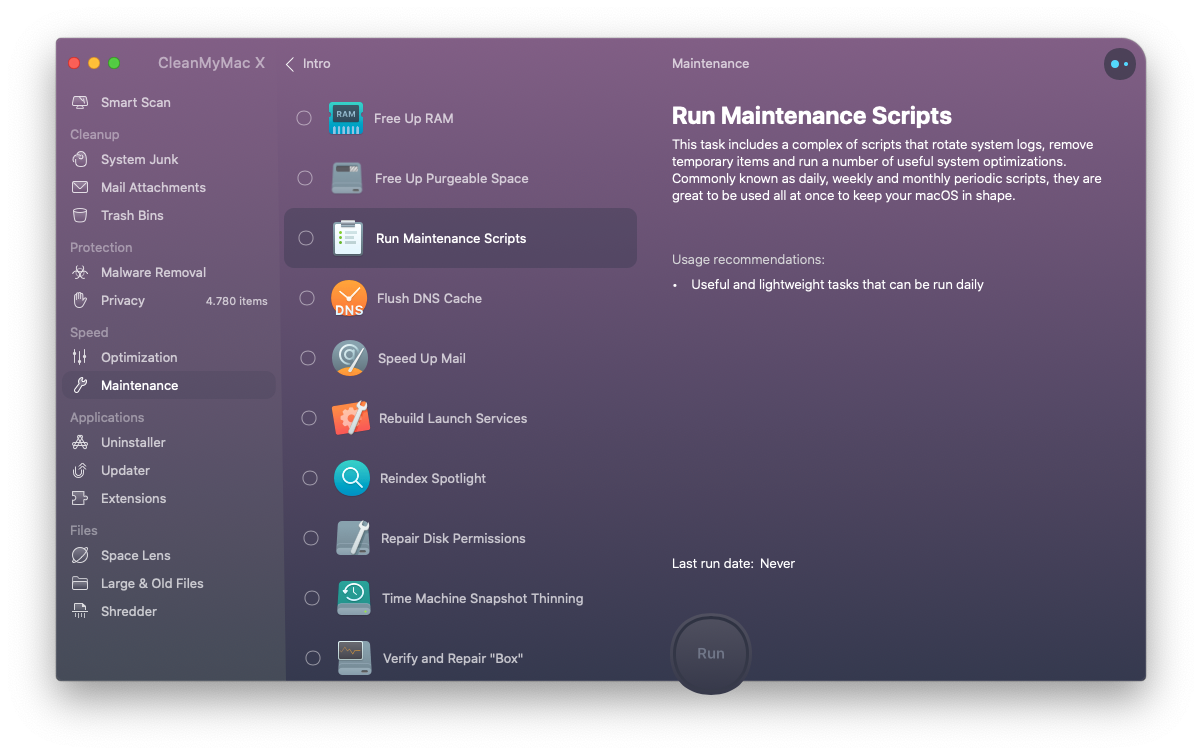This screenshot has height=755, width=1202.
Task: Click the Rebuild Launch Services icon
Action: [350, 418]
